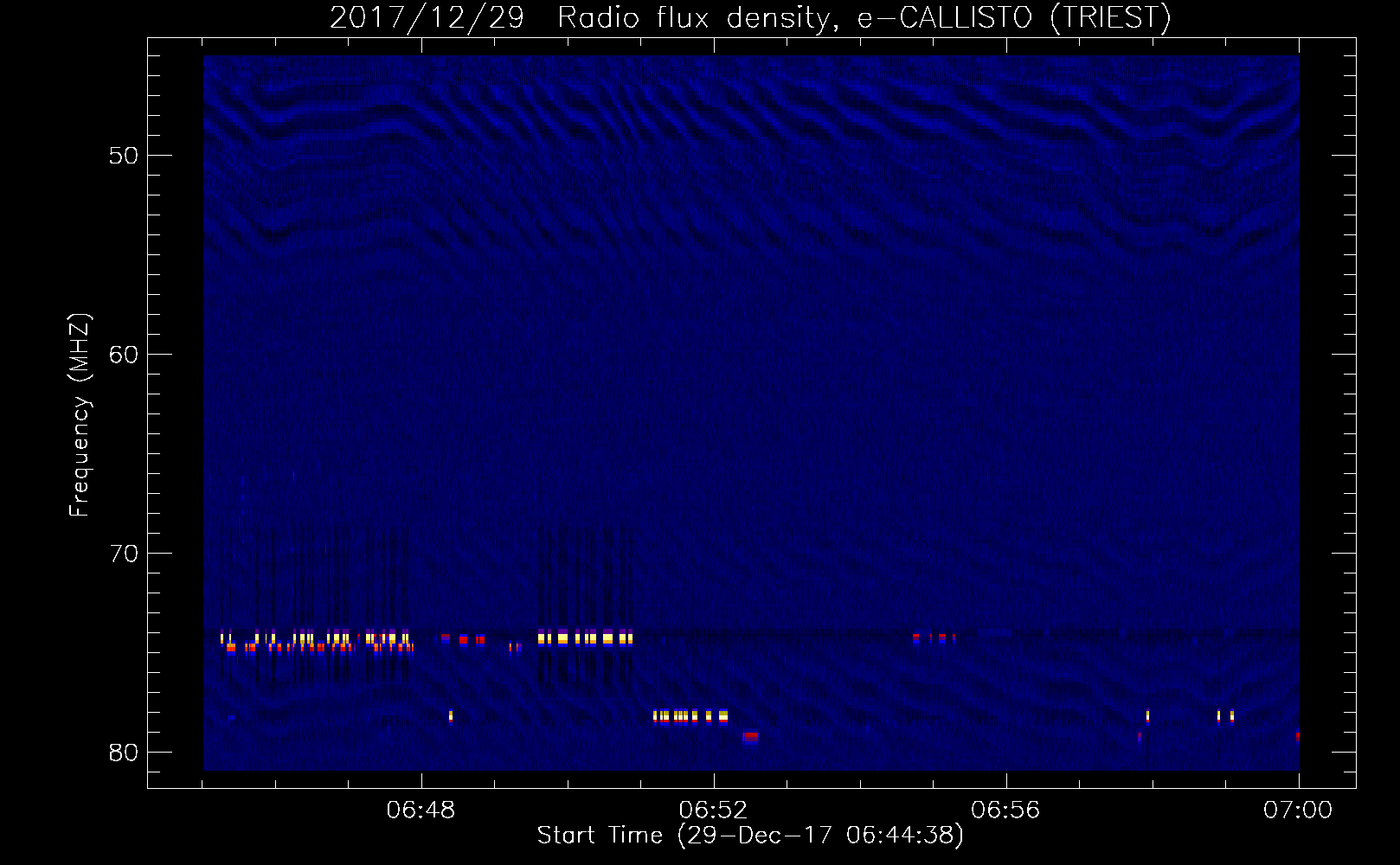Click the '60' frequency tick label
The image size is (1400, 865).
pyautogui.click(x=124, y=355)
